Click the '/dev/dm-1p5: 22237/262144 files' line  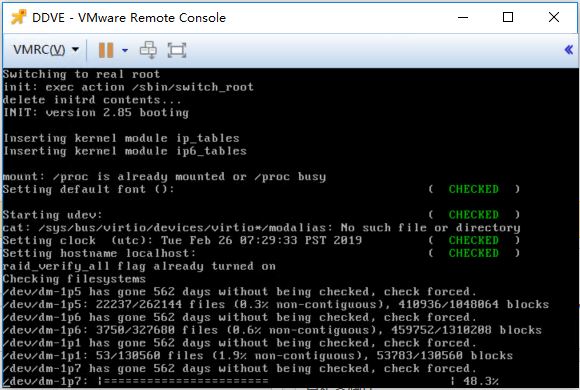coord(276,305)
